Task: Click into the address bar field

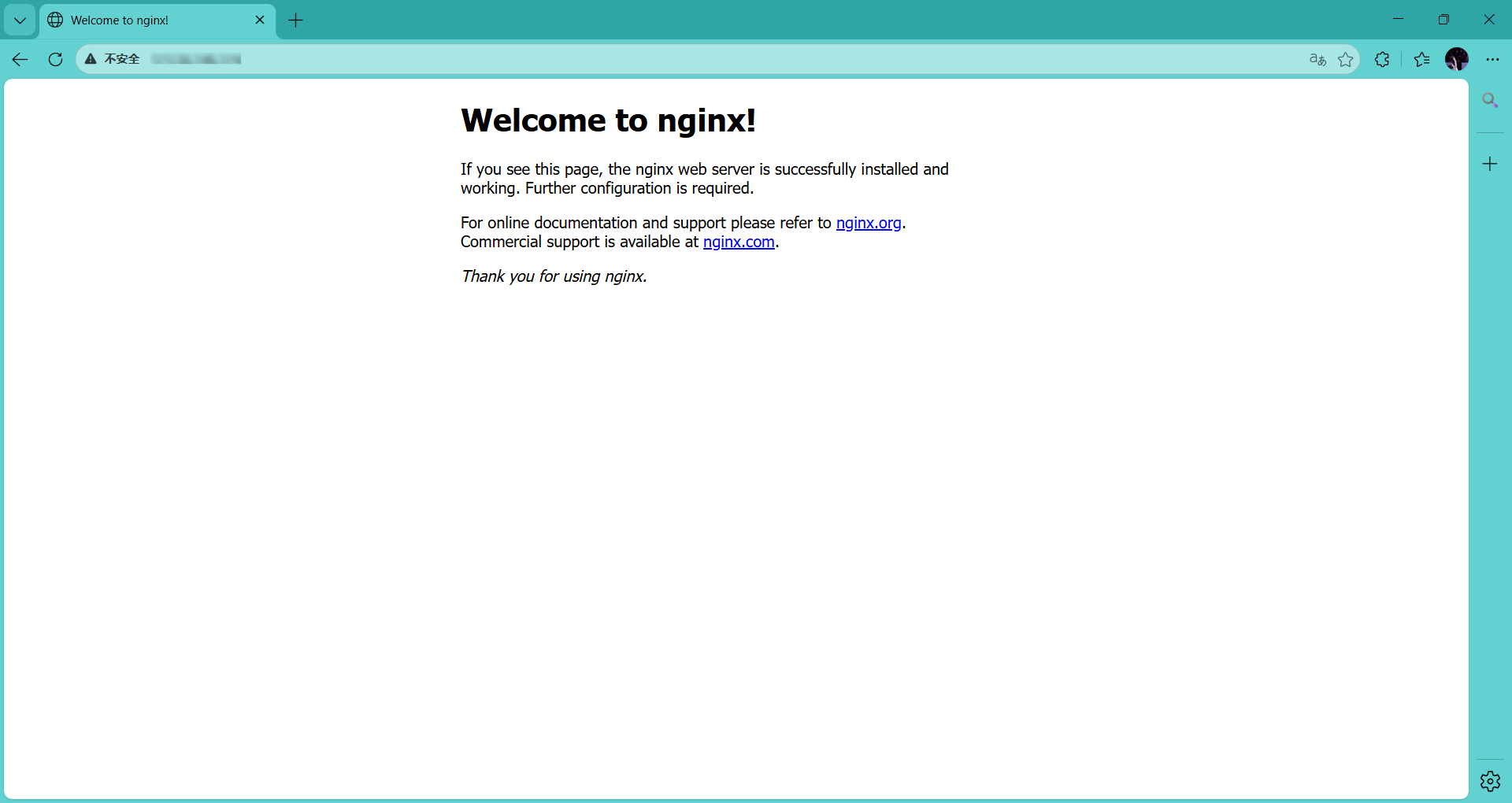Action: pyautogui.click(x=709, y=59)
